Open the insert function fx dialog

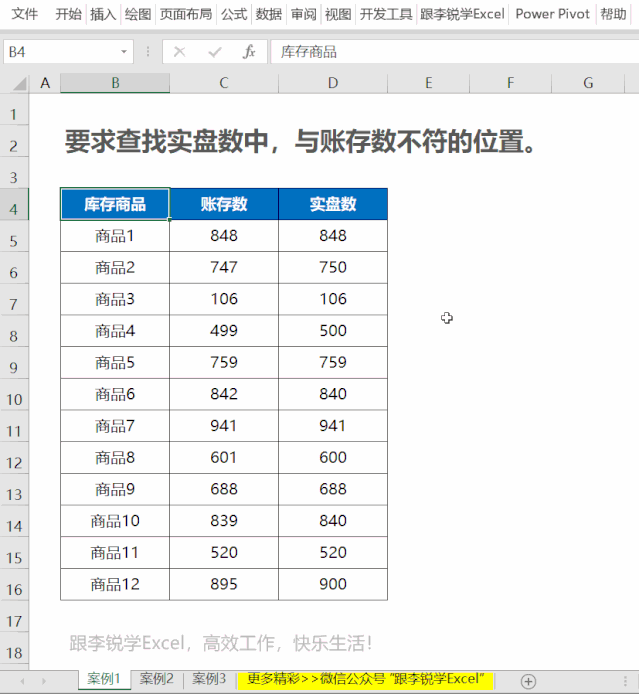pos(249,52)
